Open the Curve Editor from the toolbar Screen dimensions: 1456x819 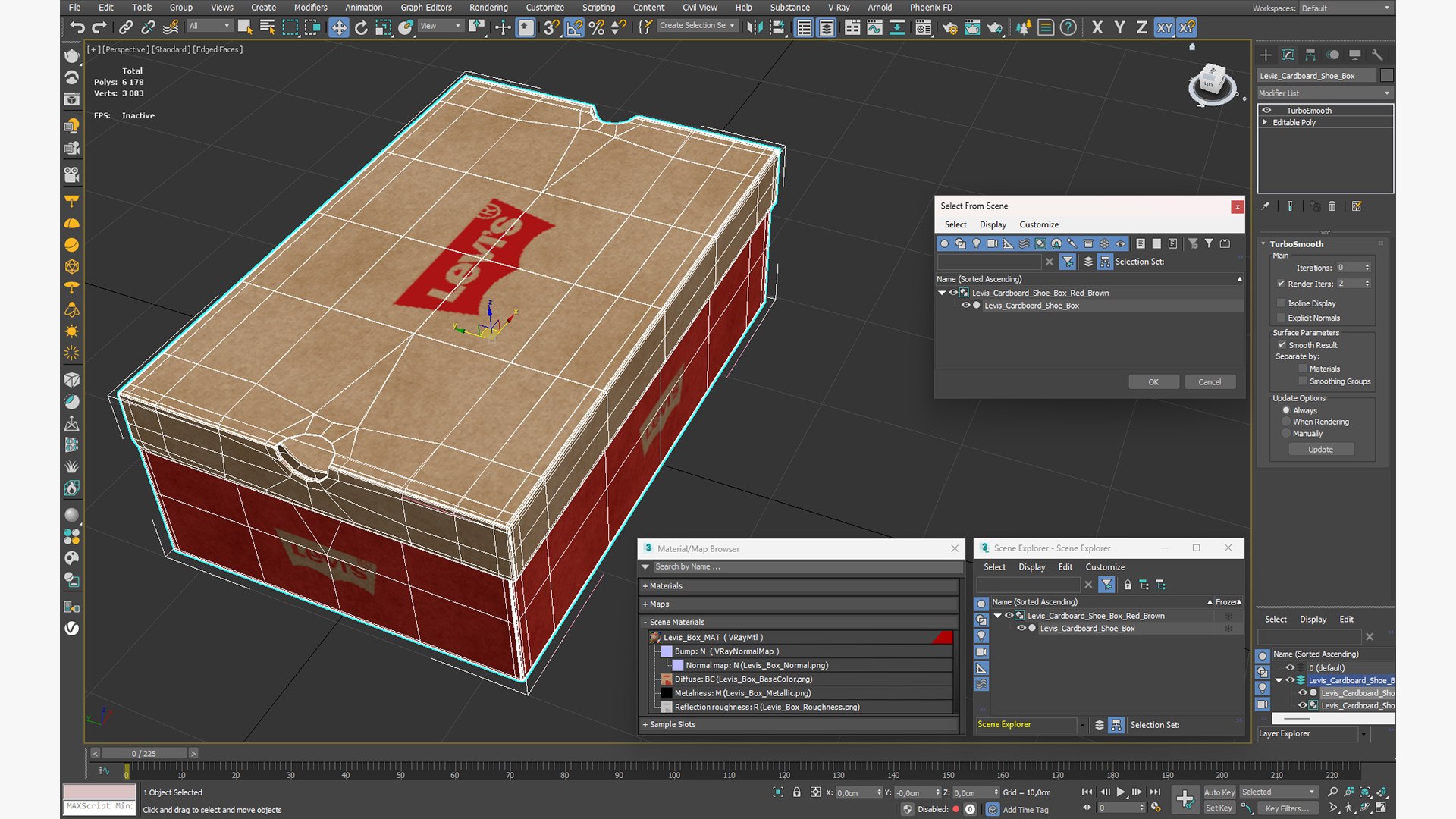874,28
